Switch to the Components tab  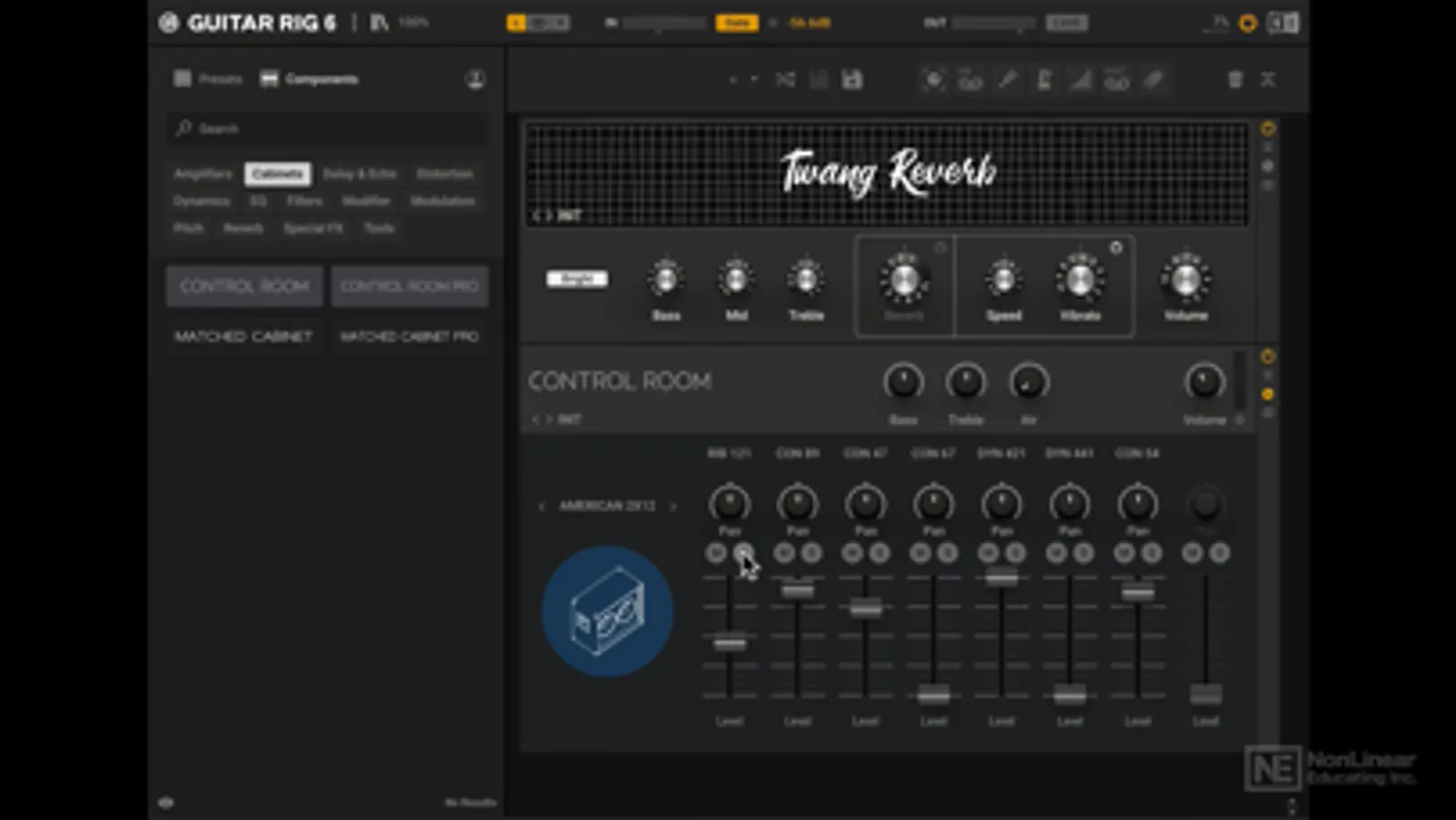[x=310, y=79]
